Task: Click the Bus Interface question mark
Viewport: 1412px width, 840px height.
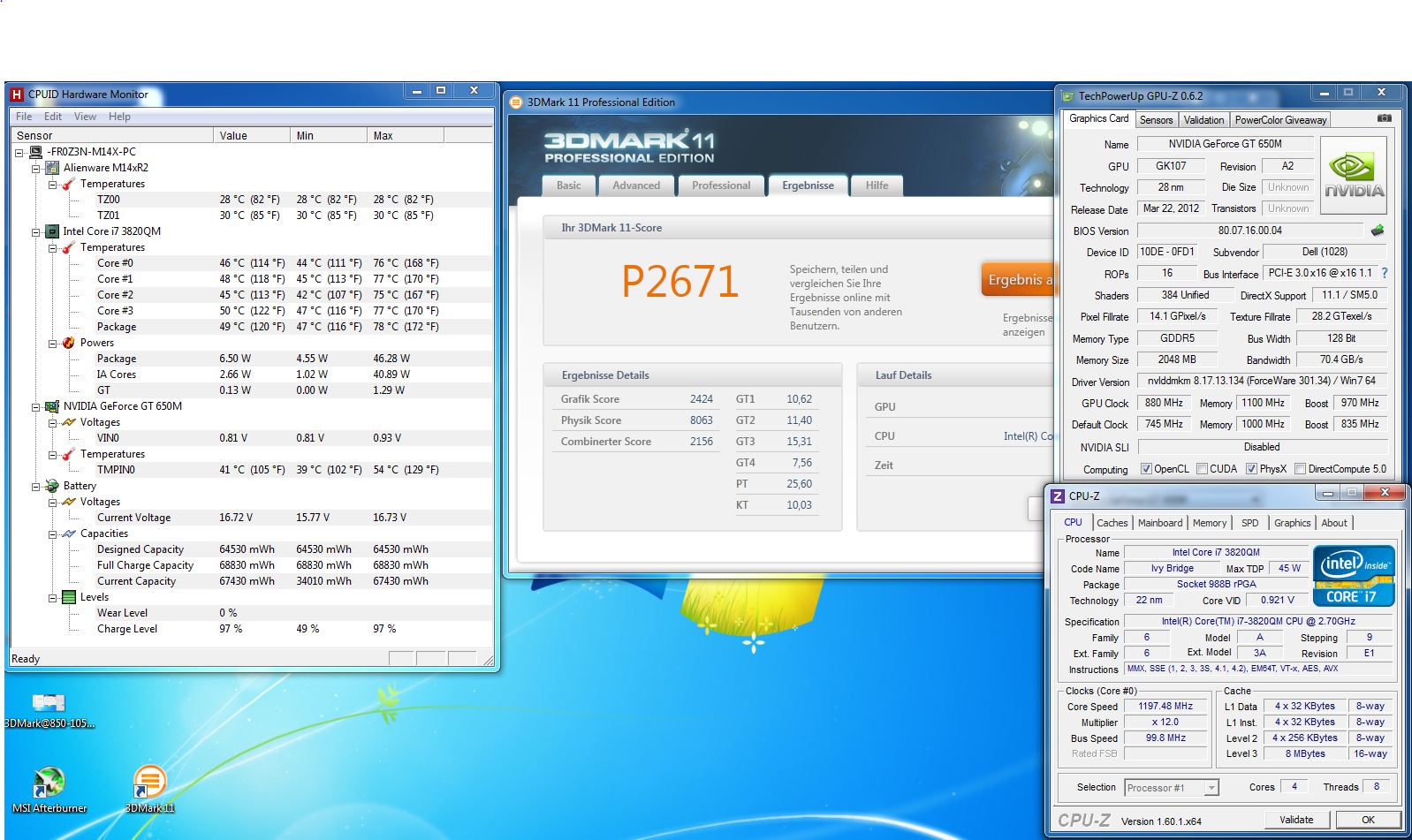Action: coord(1385,273)
